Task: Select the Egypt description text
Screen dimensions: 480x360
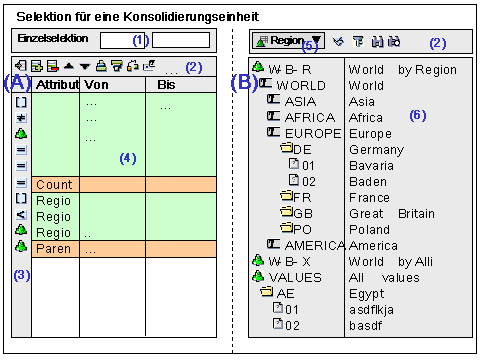Action: pos(366,294)
